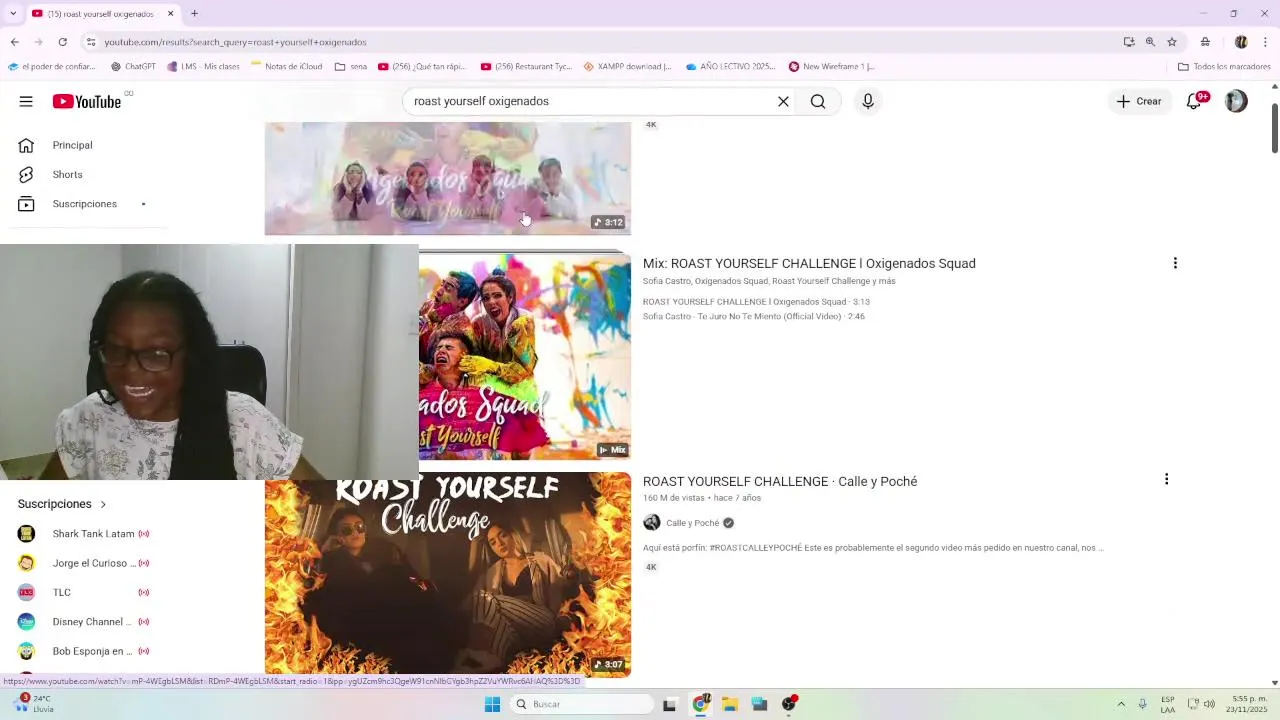Clear the search box with the X
The image size is (1280, 720).
(783, 101)
